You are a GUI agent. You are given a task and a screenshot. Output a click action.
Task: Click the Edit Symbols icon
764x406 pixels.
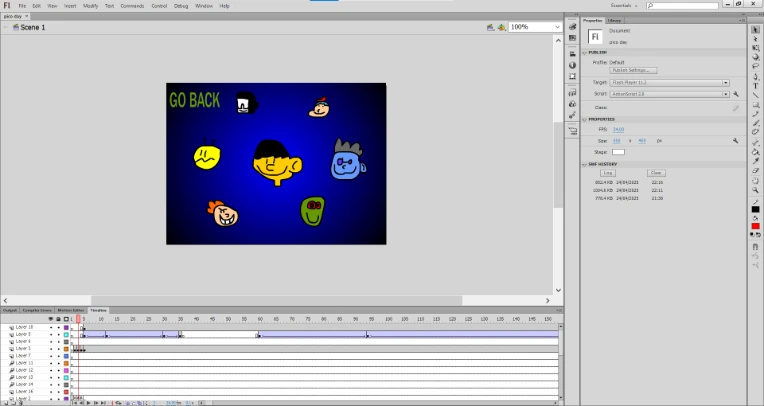(500, 27)
